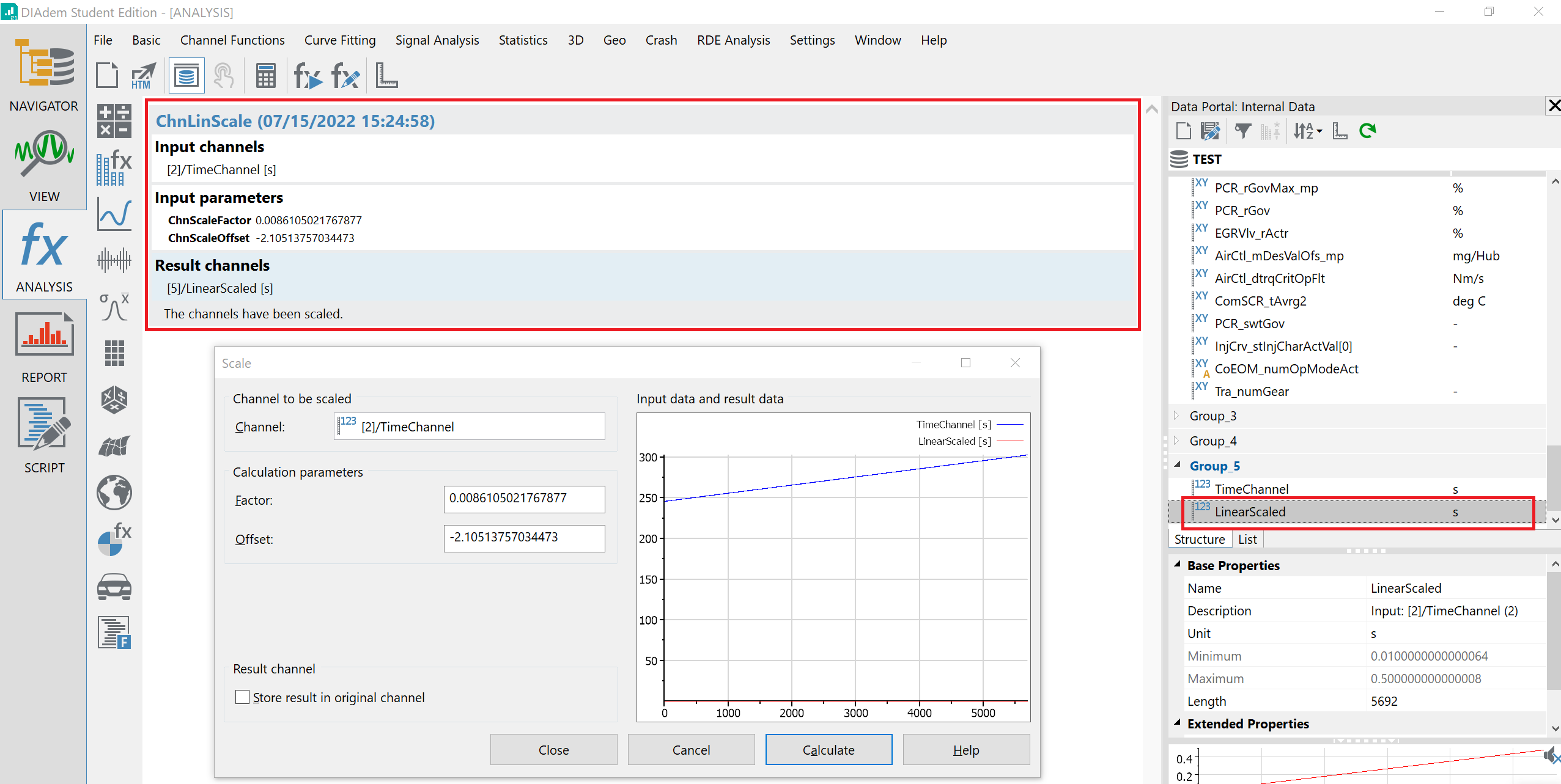The height and width of the screenshot is (784, 1561).
Task: Click the filter icon in Data Portal
Action: tap(1242, 130)
